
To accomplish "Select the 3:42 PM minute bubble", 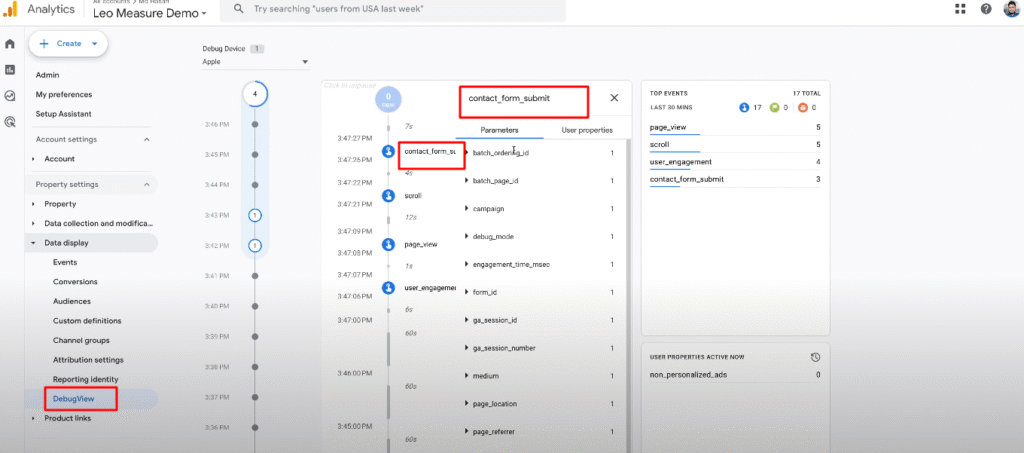I will 255,245.
